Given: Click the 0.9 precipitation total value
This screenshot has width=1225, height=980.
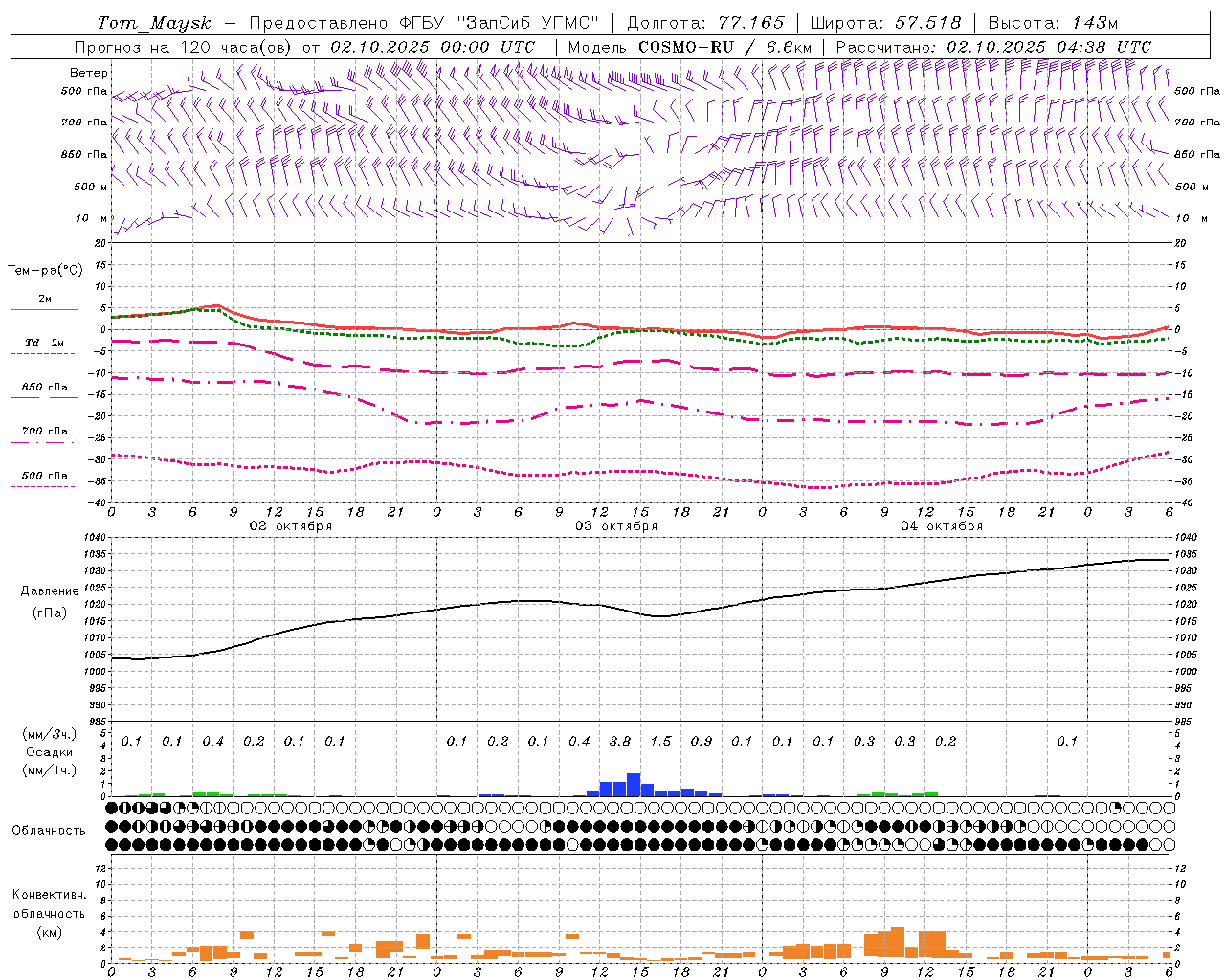Looking at the screenshot, I should point(702,742).
